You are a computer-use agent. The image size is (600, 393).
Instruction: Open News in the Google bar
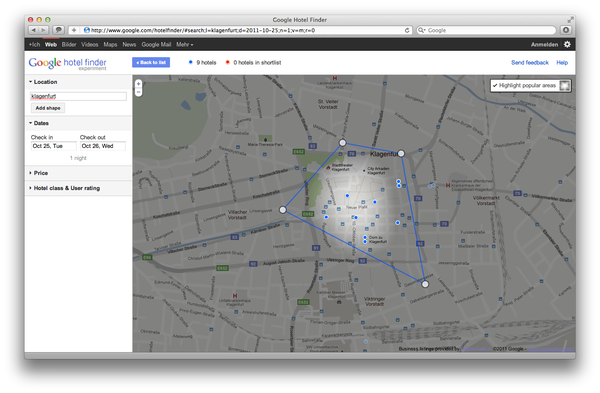tap(129, 44)
